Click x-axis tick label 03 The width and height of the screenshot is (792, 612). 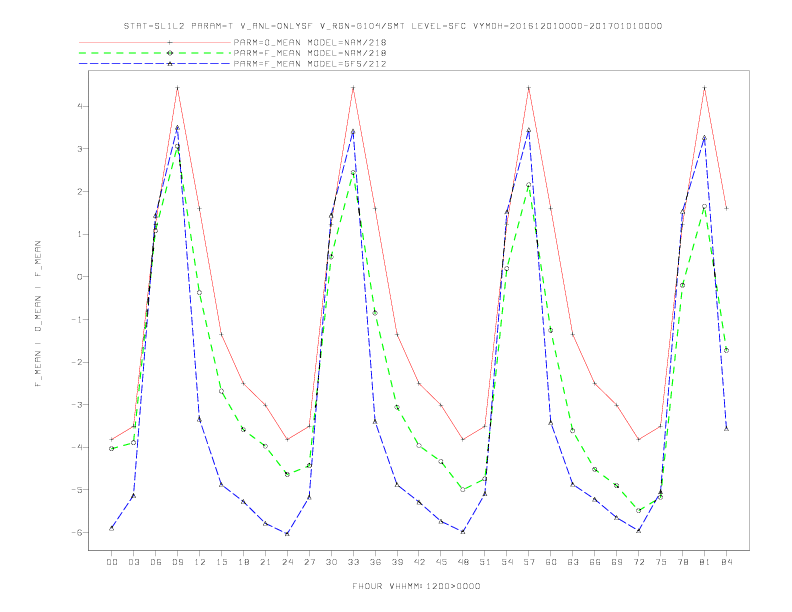[133, 562]
